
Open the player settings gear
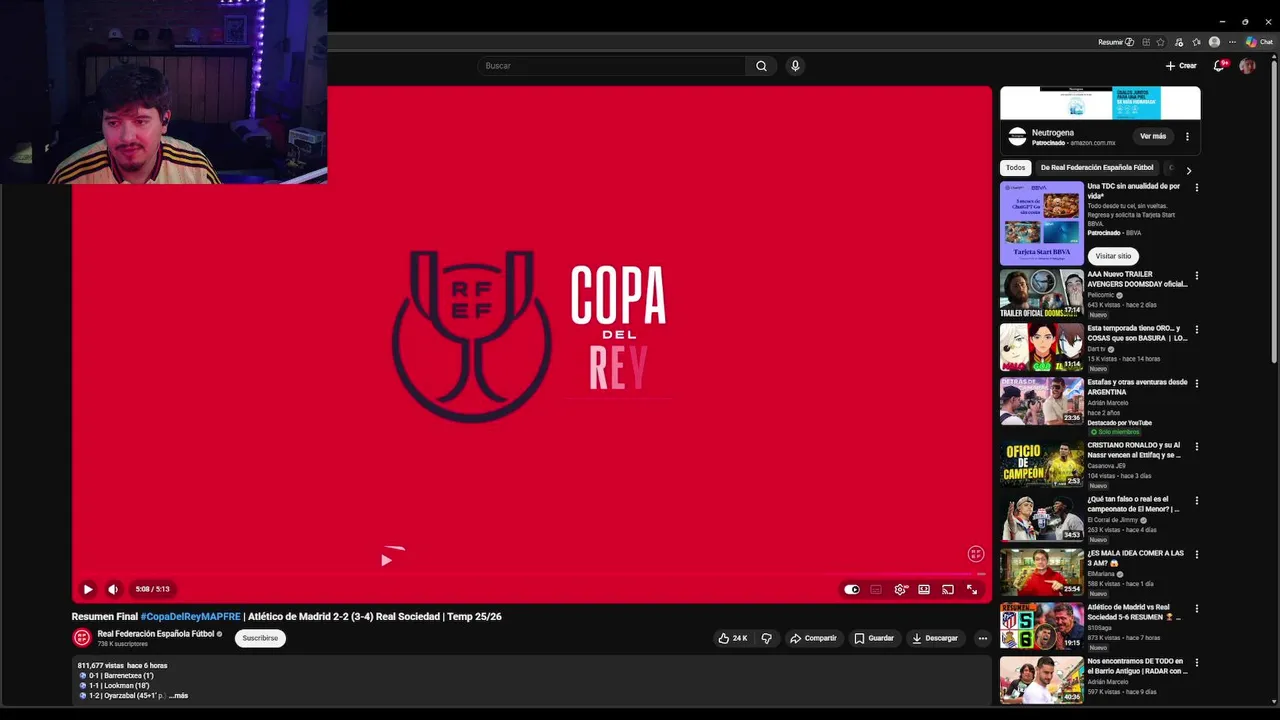click(x=900, y=589)
